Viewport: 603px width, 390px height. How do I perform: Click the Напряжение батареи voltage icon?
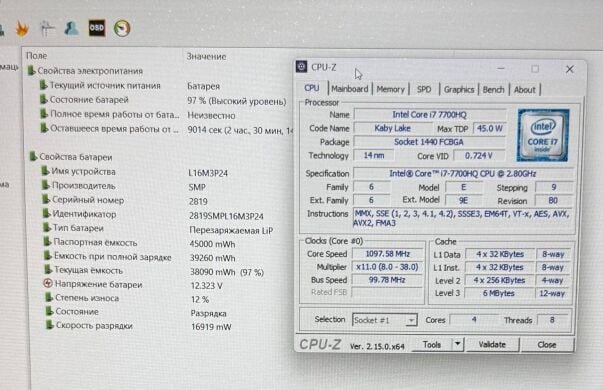pyautogui.click(x=48, y=284)
